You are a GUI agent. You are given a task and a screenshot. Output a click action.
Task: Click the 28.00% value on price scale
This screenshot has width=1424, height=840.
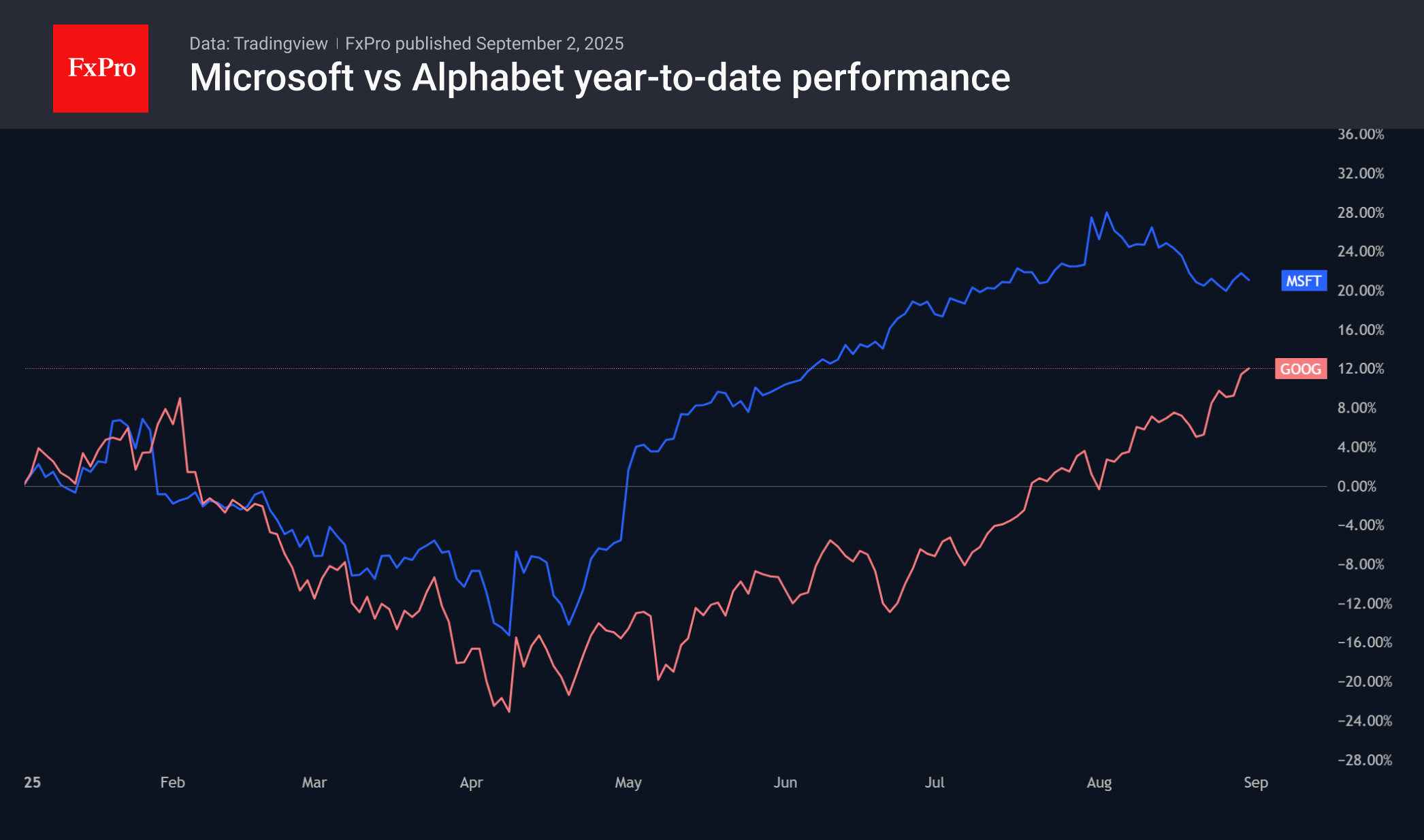click(1360, 212)
